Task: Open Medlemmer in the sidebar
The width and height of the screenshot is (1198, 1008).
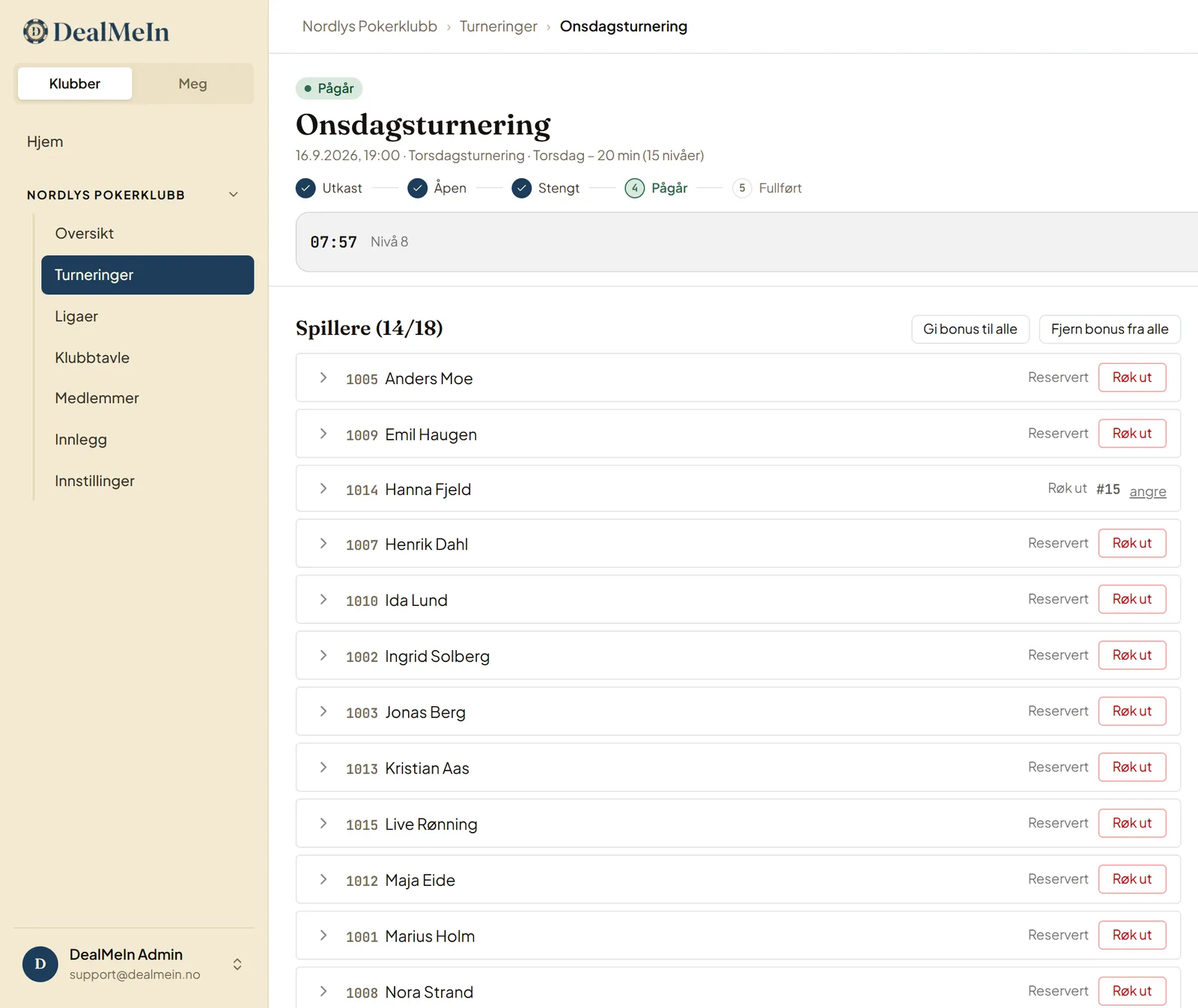Action: click(148, 398)
